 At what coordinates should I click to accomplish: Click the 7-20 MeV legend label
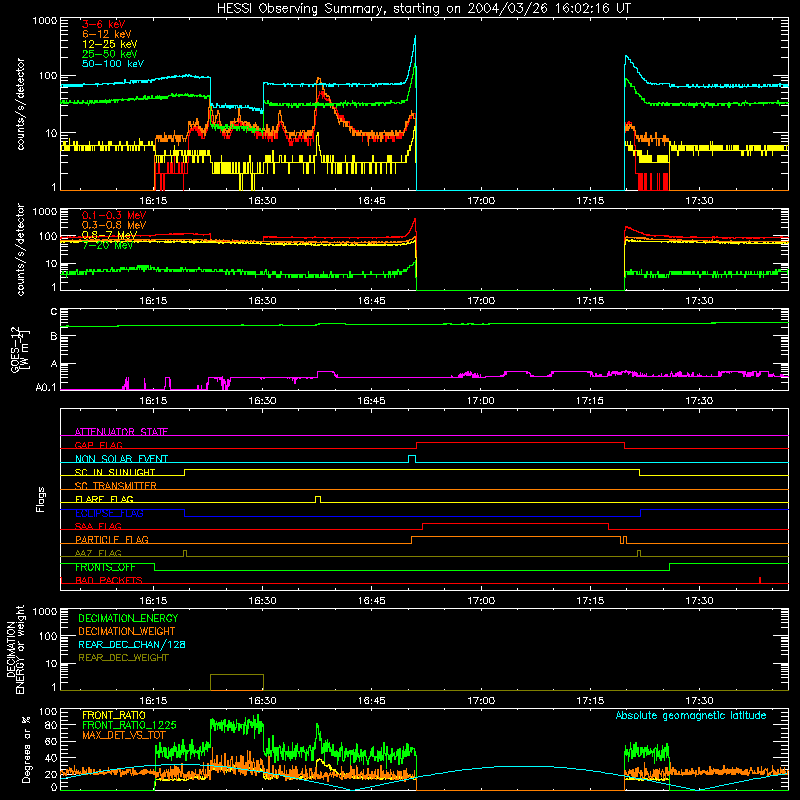click(107, 245)
